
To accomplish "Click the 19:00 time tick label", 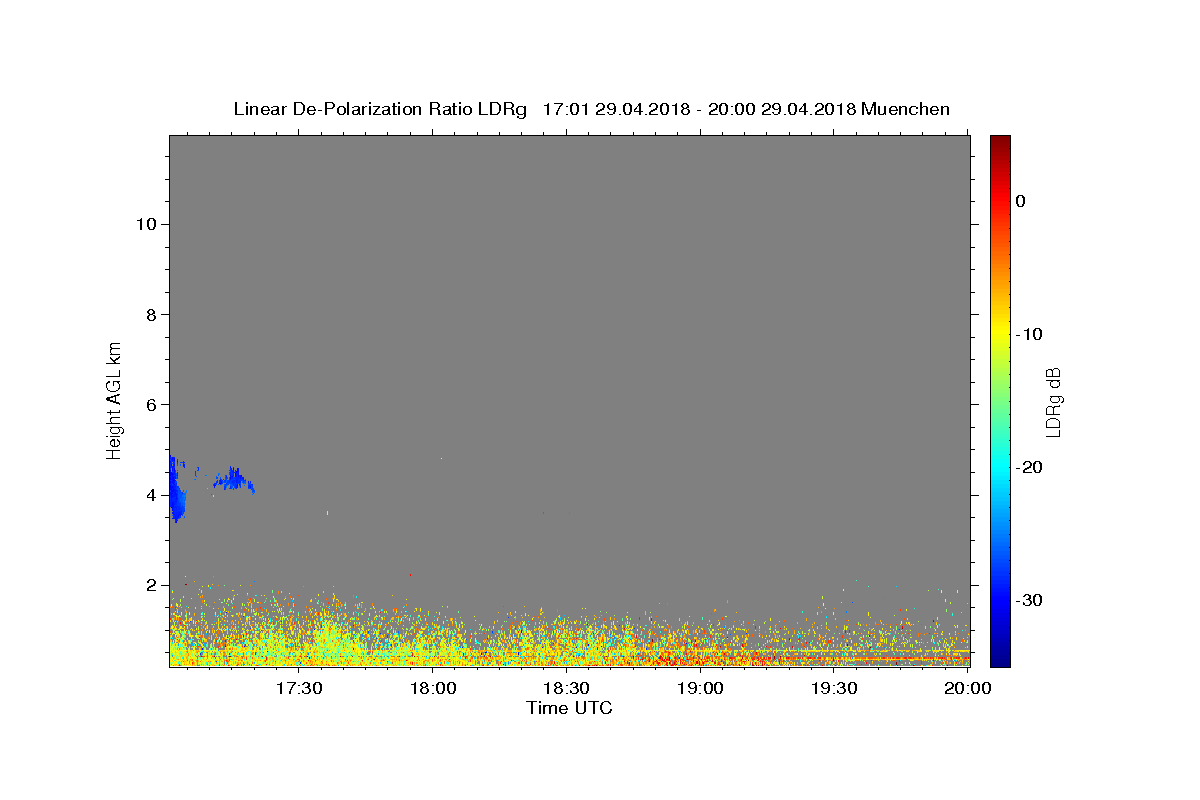I will (700, 689).
